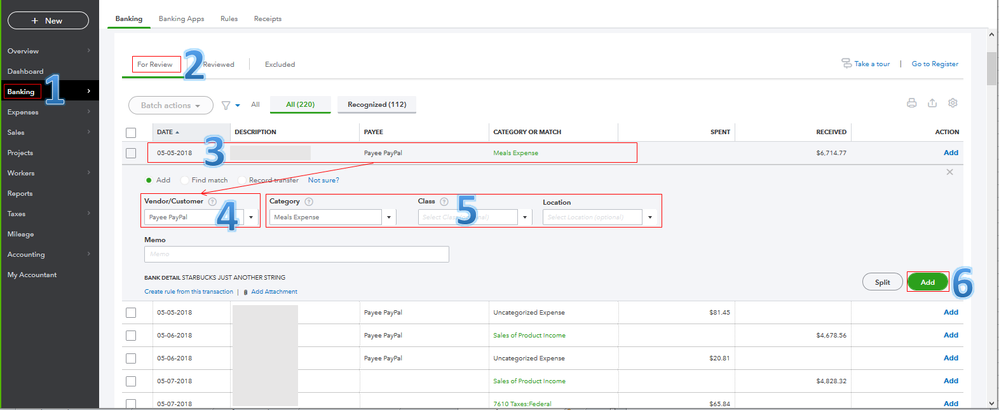Open the Class dropdown arrow
This screenshot has width=999, height=410.
525,217
